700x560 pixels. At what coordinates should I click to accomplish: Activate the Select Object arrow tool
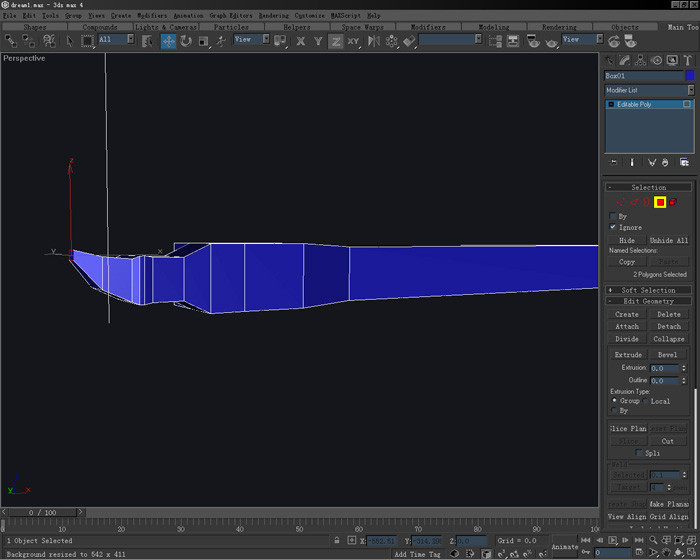click(x=70, y=41)
